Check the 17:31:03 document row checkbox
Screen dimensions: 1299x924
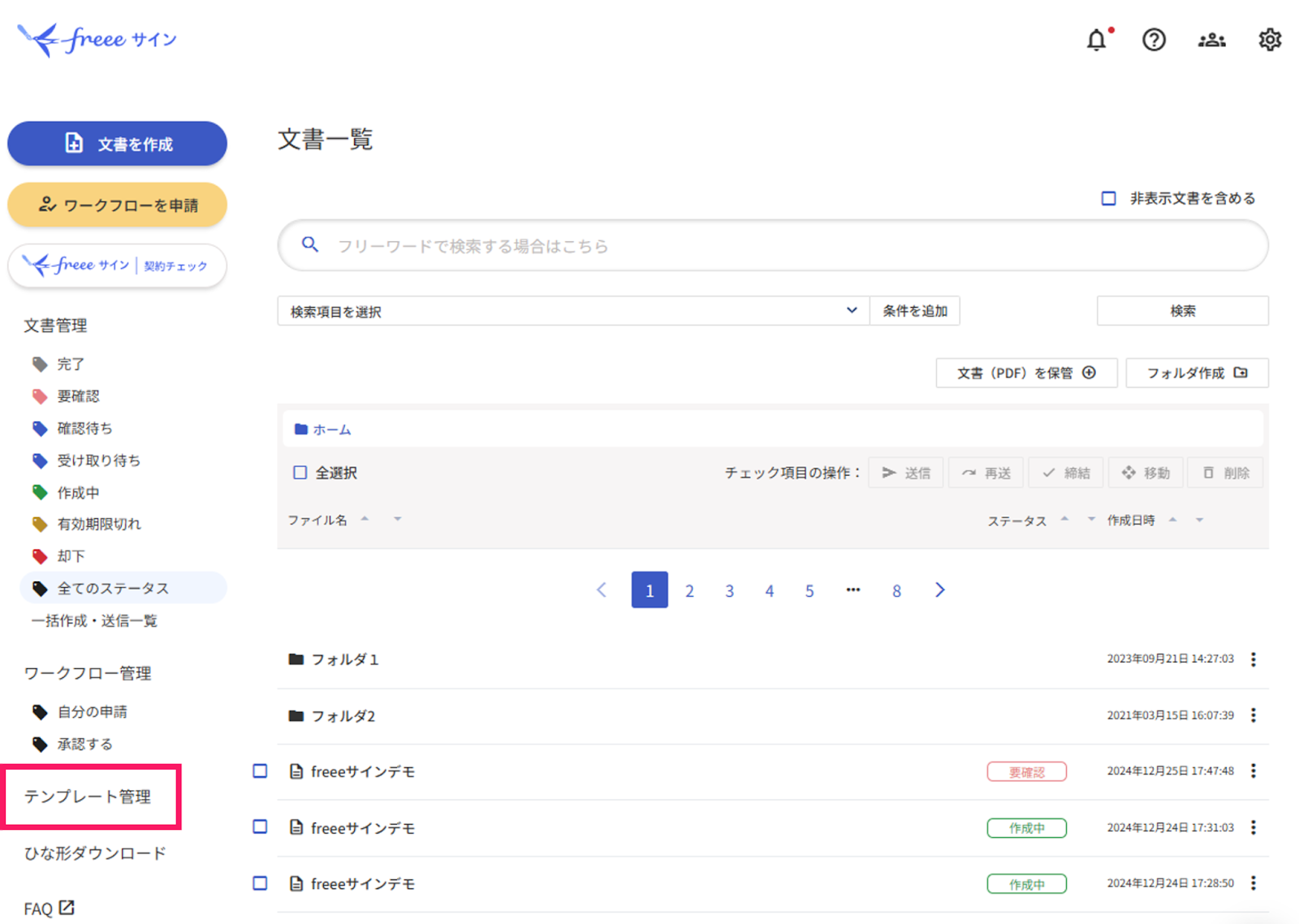point(260,827)
